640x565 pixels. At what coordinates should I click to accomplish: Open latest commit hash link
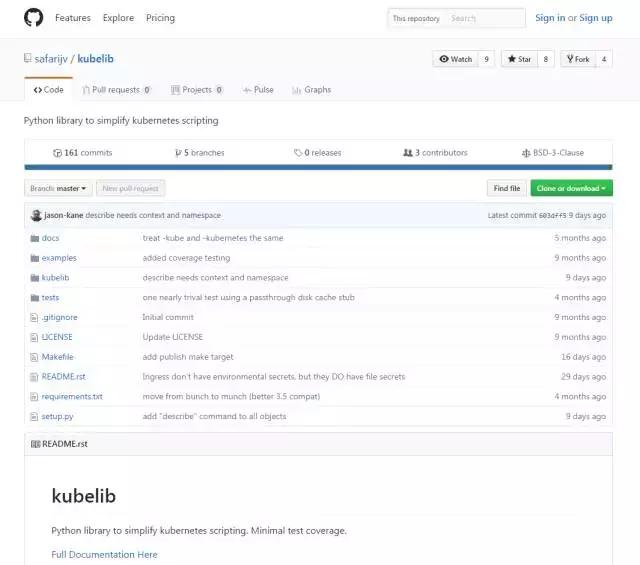click(552, 215)
